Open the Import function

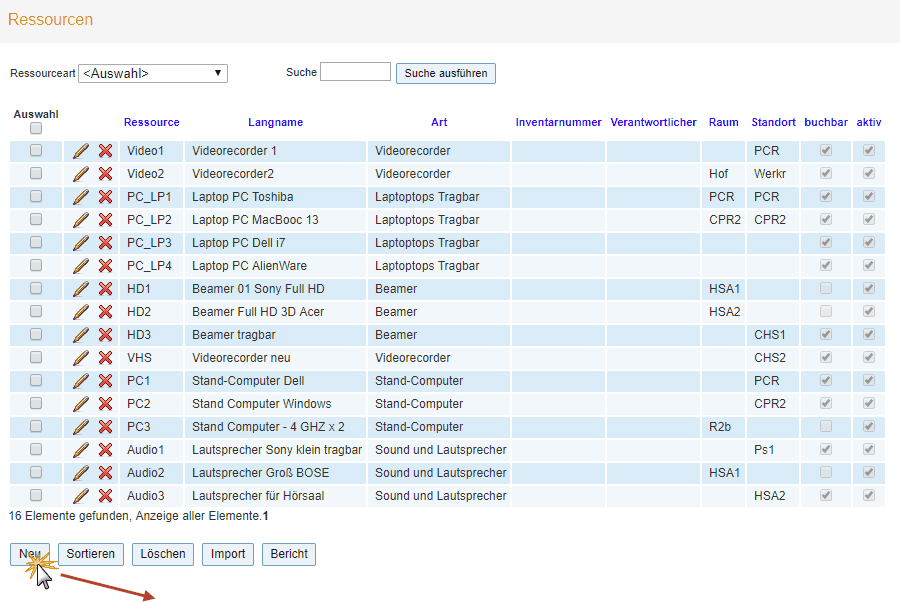click(228, 554)
